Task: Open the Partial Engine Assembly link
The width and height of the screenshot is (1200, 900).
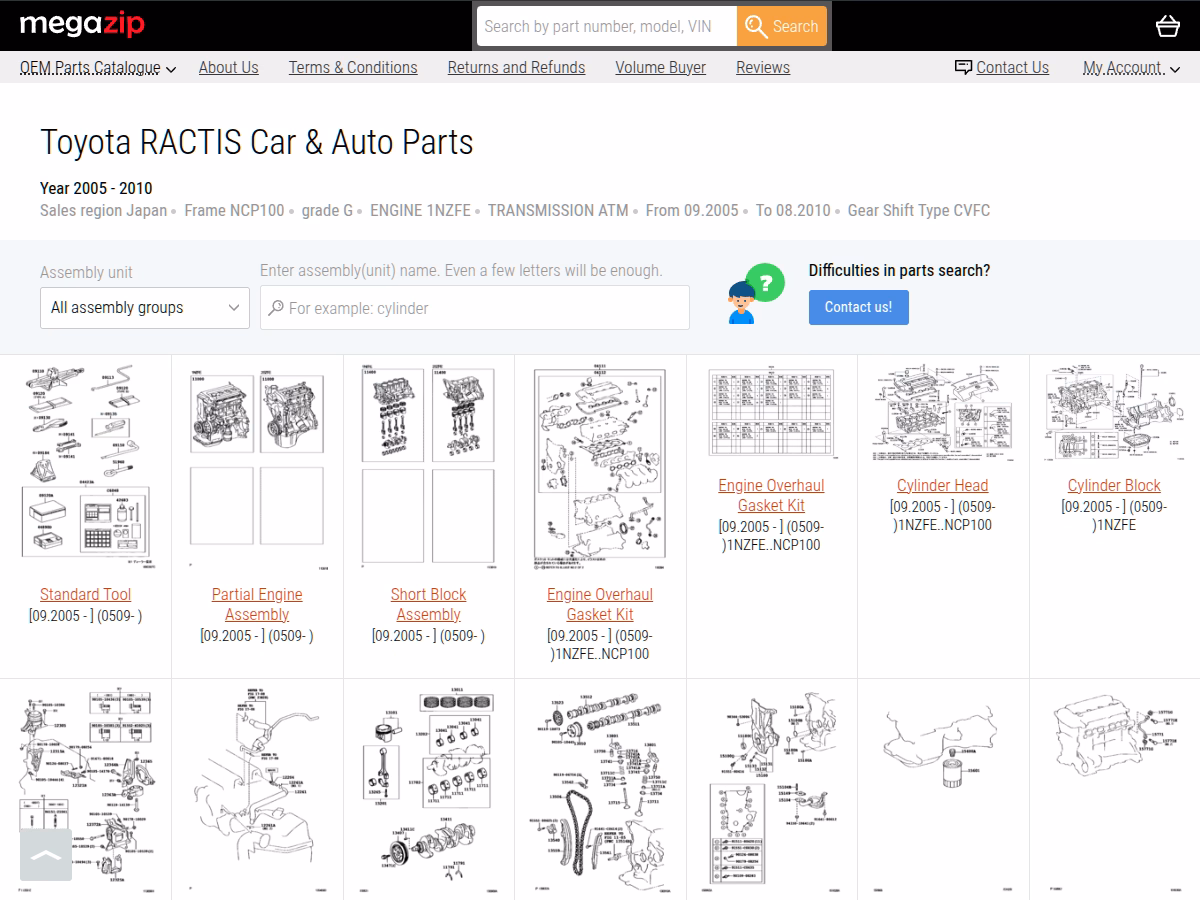Action: click(257, 604)
